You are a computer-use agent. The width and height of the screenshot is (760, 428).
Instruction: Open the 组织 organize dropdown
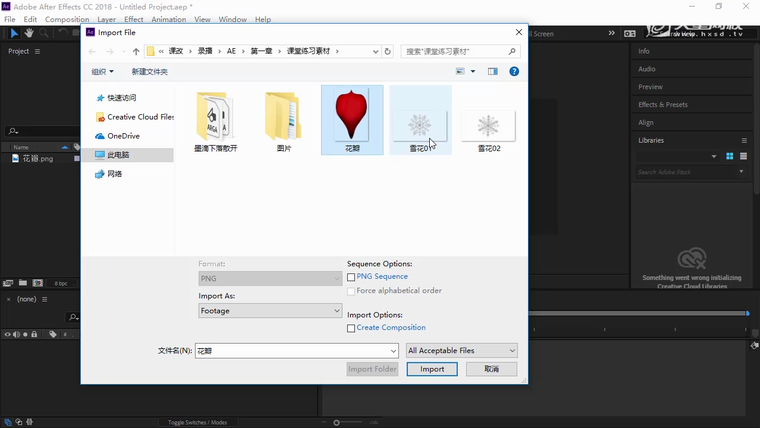(102, 71)
